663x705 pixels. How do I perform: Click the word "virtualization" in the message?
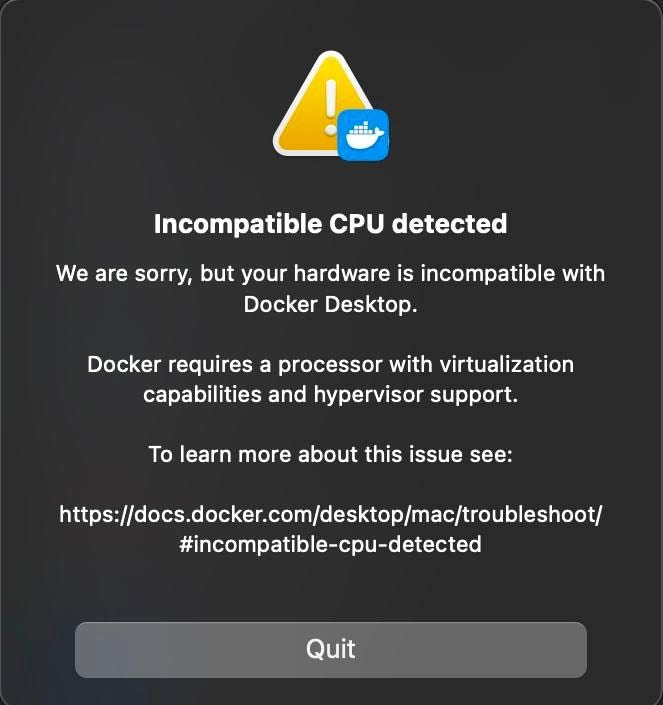507,364
